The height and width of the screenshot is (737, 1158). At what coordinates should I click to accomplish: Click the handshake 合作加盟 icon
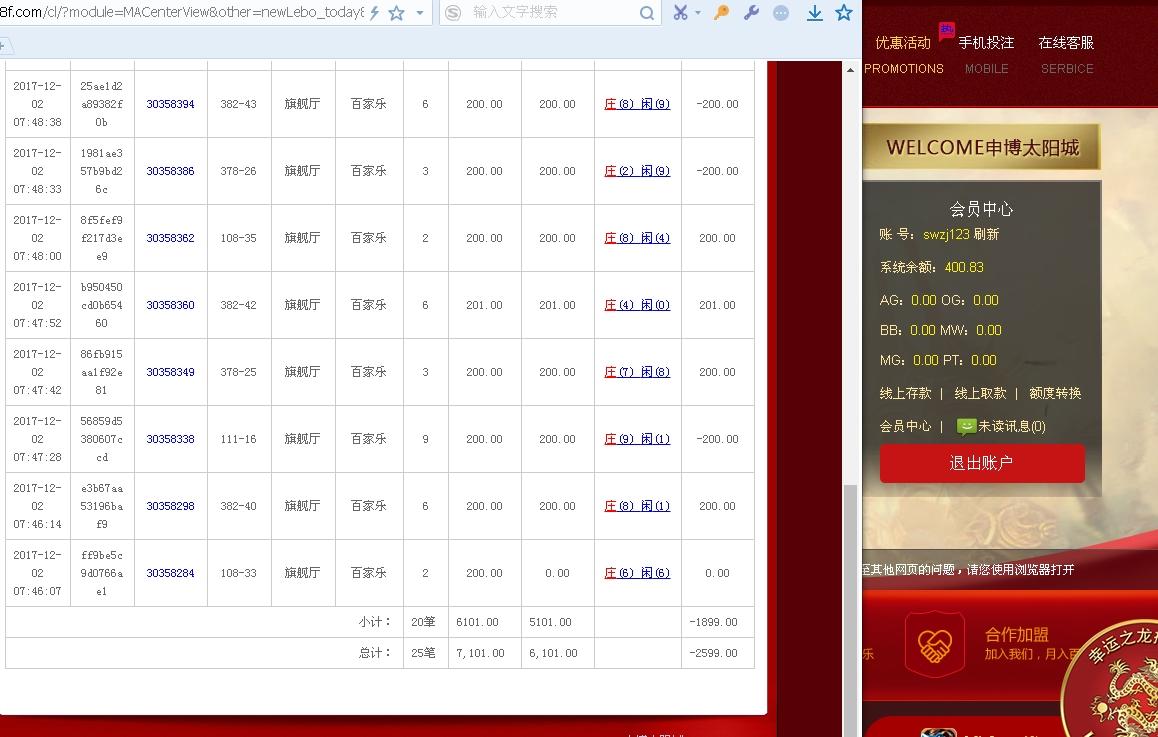coord(935,644)
